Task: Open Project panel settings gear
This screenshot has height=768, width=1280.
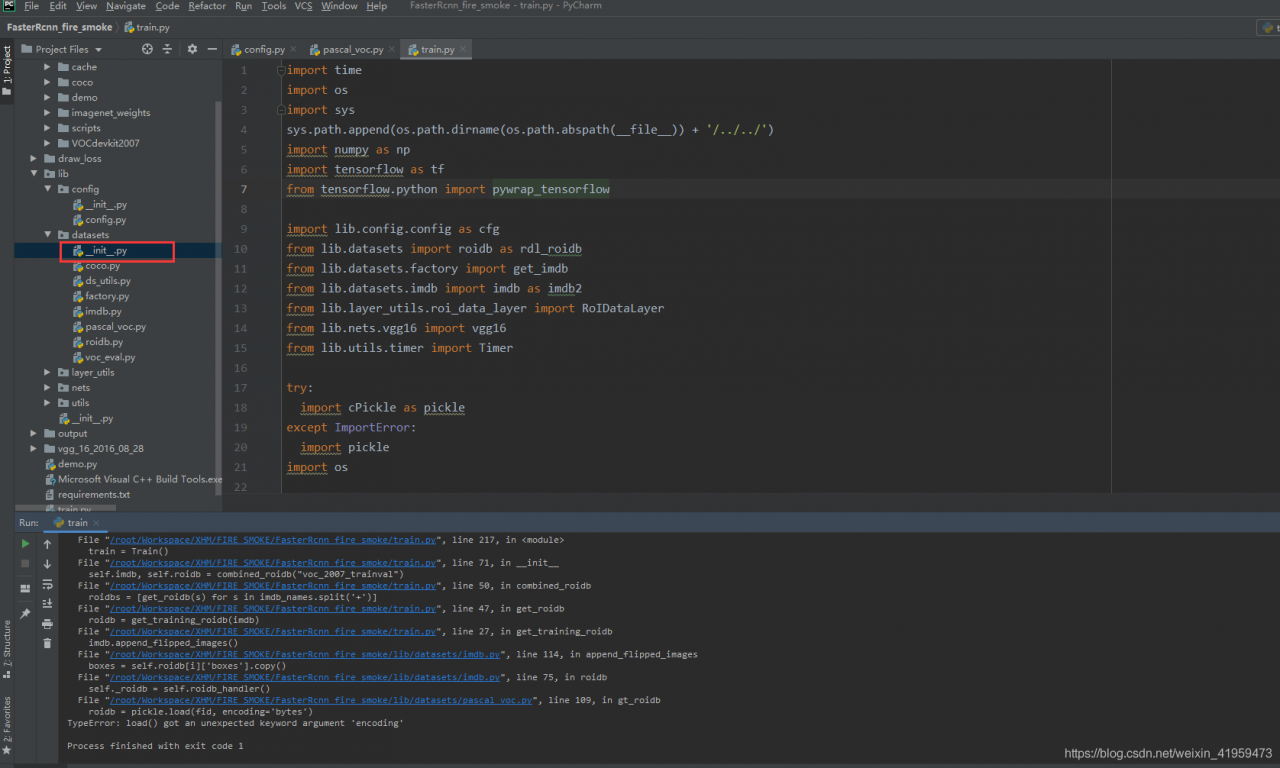Action: (193, 49)
